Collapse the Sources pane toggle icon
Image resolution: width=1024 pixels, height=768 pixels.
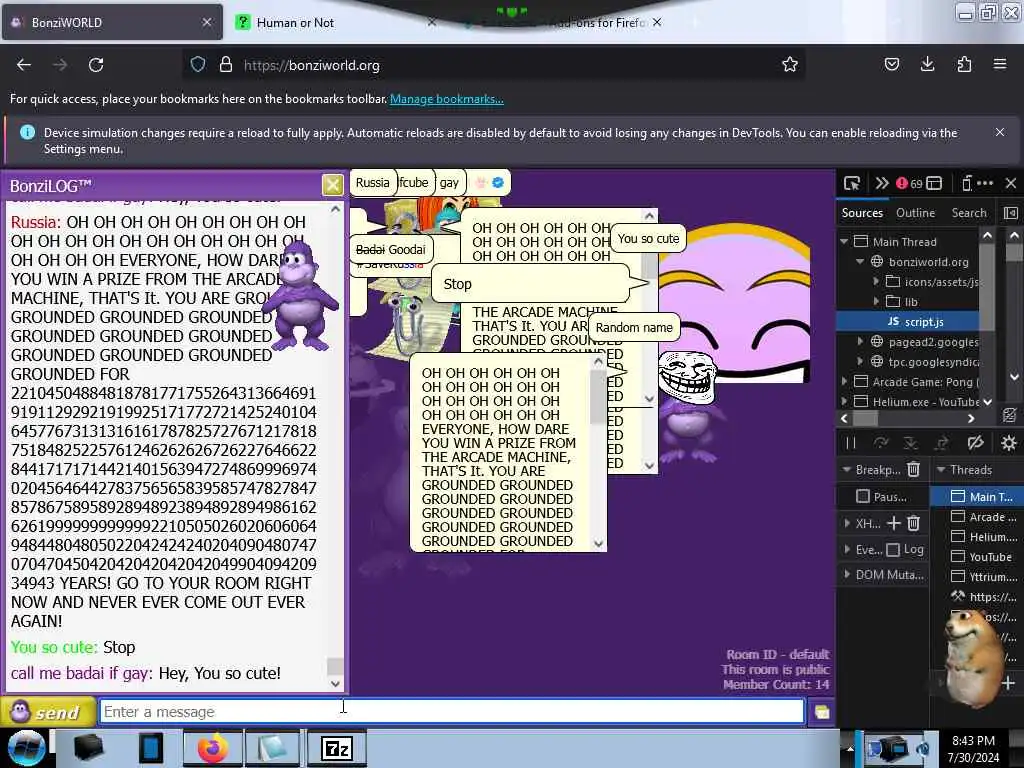1010,213
